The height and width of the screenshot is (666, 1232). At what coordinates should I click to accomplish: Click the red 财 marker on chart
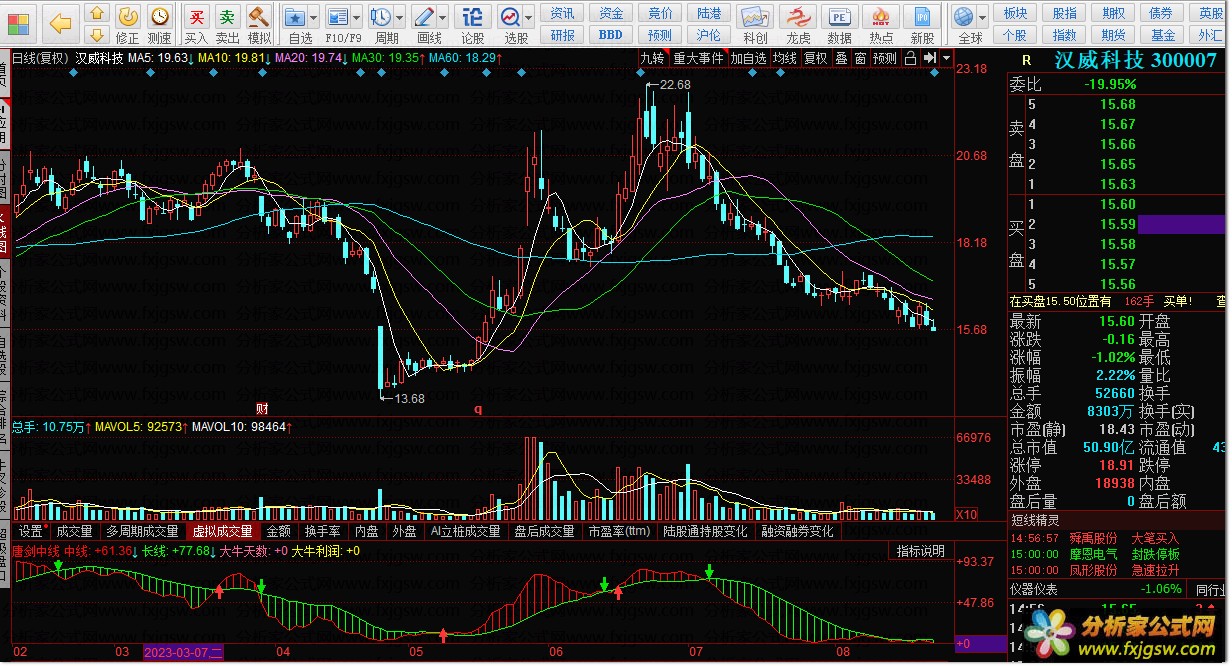tap(262, 408)
